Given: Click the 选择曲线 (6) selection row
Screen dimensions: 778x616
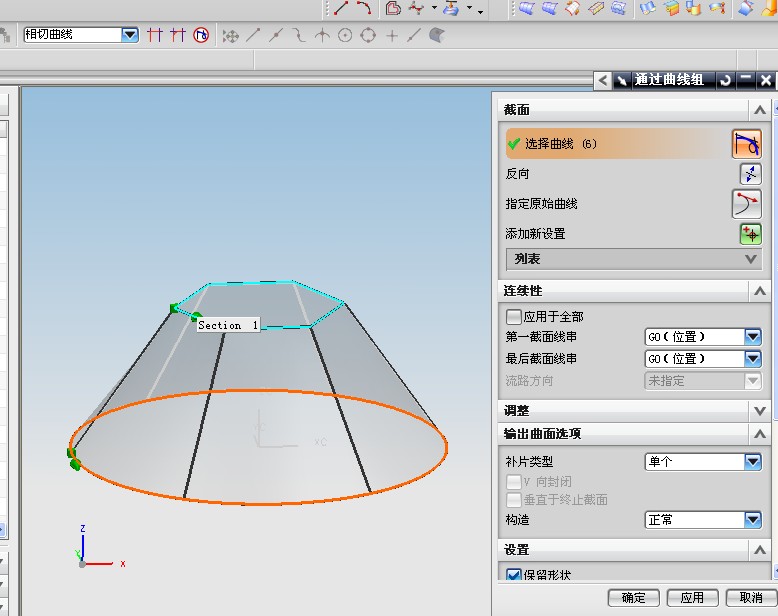Looking at the screenshot, I should click(618, 144).
